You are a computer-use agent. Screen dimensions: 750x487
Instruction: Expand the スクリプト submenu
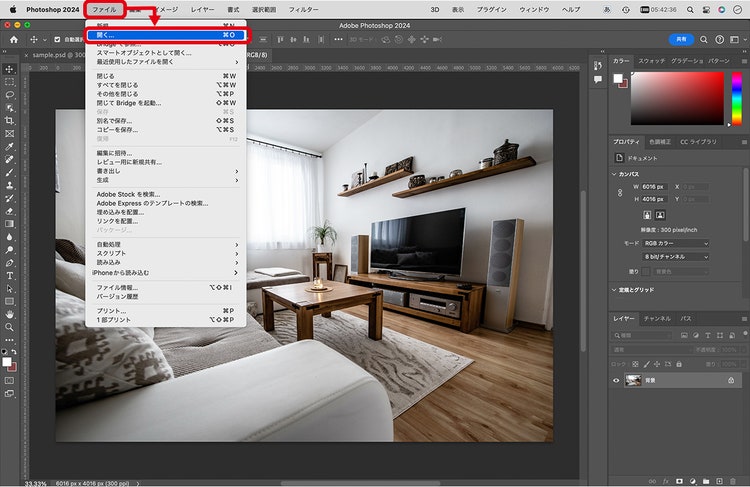(166, 254)
